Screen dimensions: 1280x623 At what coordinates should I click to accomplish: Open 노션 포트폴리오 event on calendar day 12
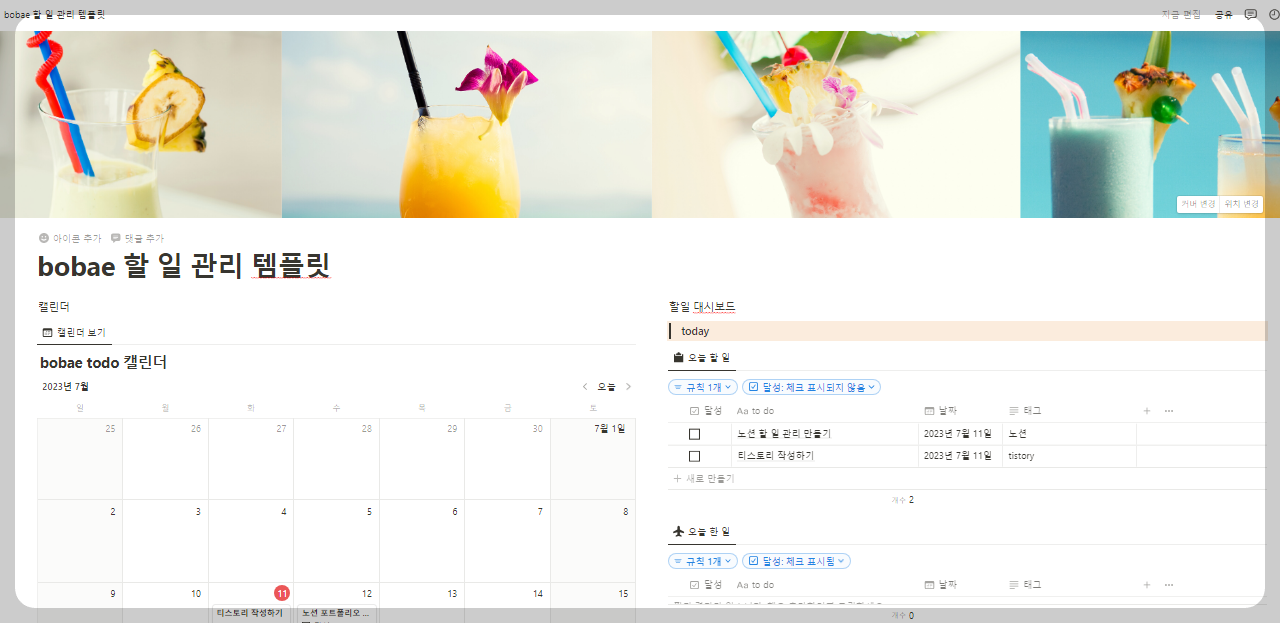tap(336, 613)
